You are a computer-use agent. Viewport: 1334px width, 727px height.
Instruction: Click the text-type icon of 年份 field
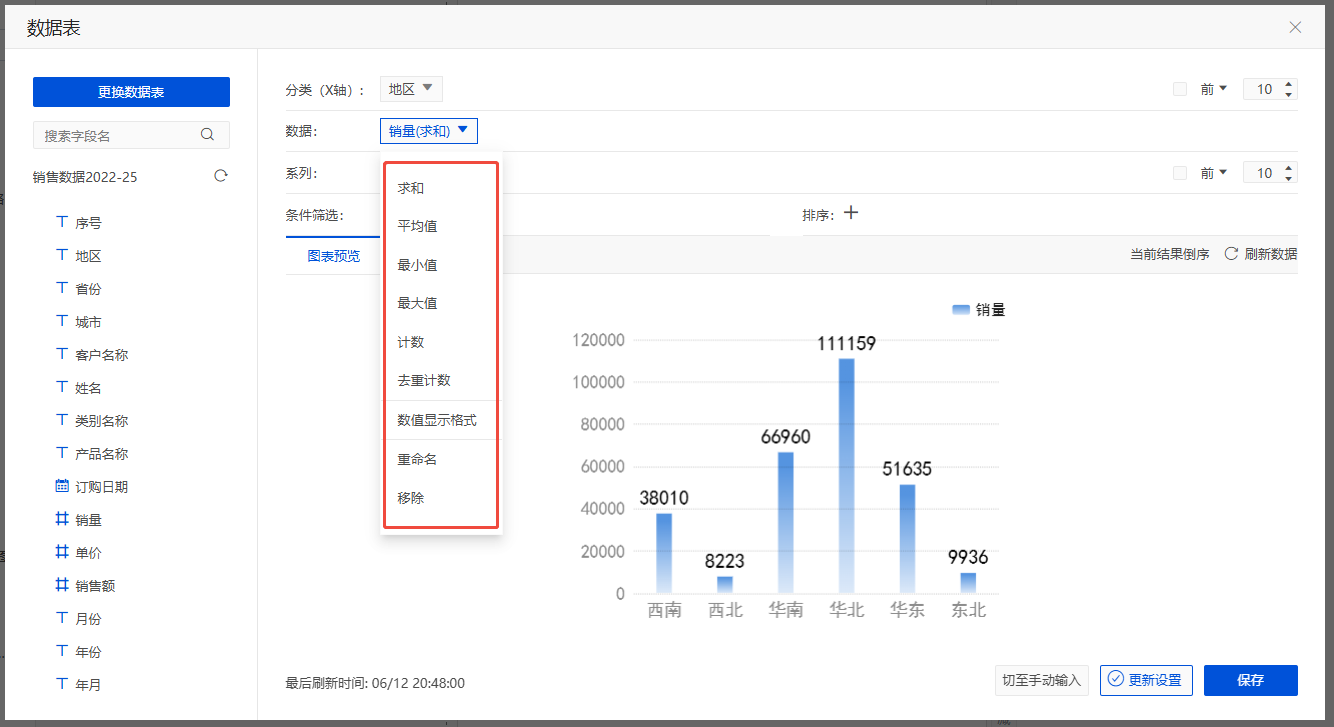(62, 651)
